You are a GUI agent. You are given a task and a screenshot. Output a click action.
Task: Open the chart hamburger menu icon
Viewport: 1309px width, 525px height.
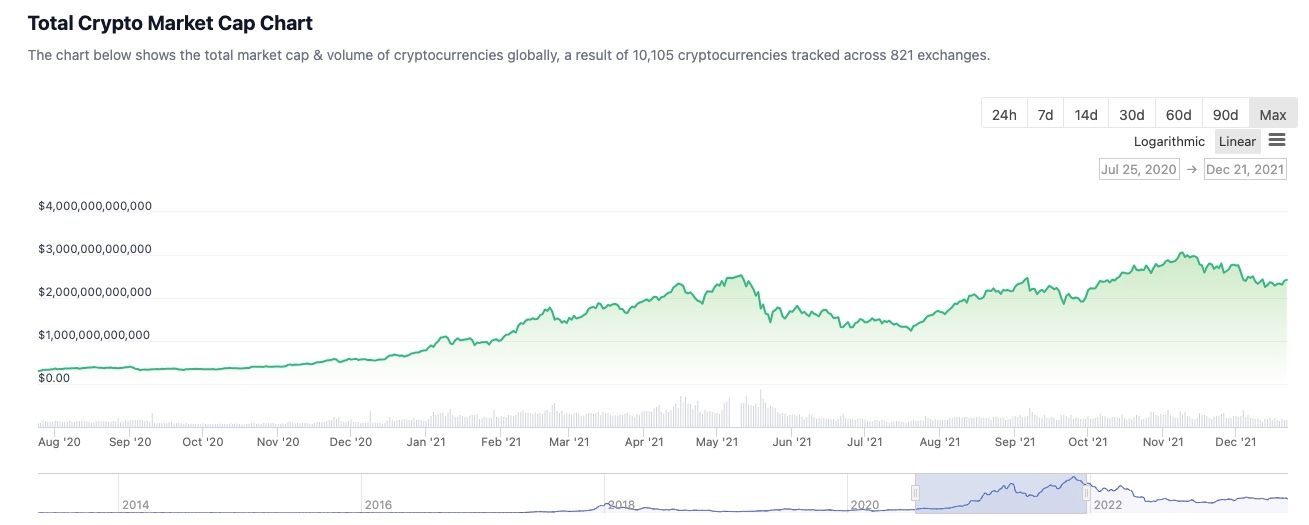(x=1277, y=141)
